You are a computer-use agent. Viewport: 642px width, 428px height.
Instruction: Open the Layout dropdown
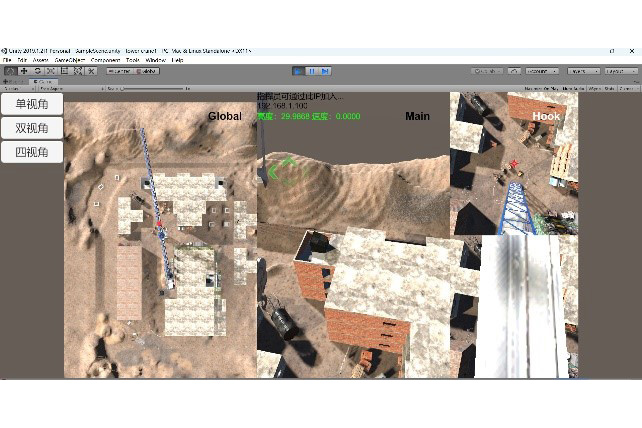click(619, 71)
